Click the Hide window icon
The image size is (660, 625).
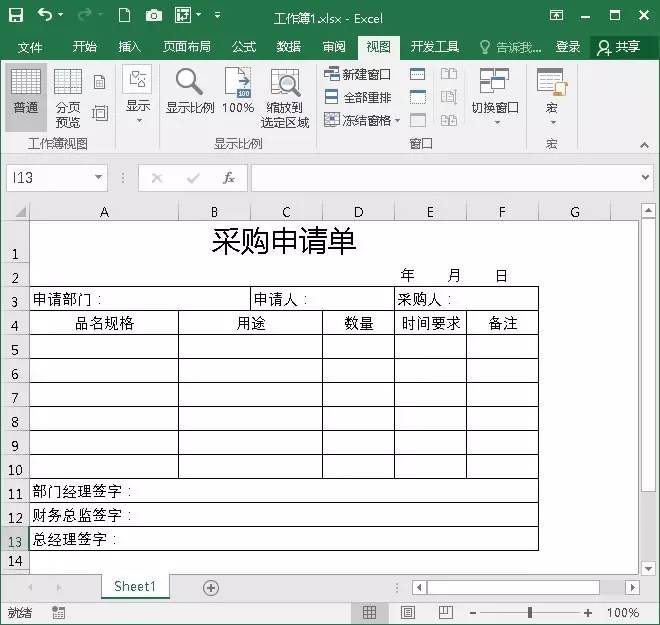pos(418,97)
